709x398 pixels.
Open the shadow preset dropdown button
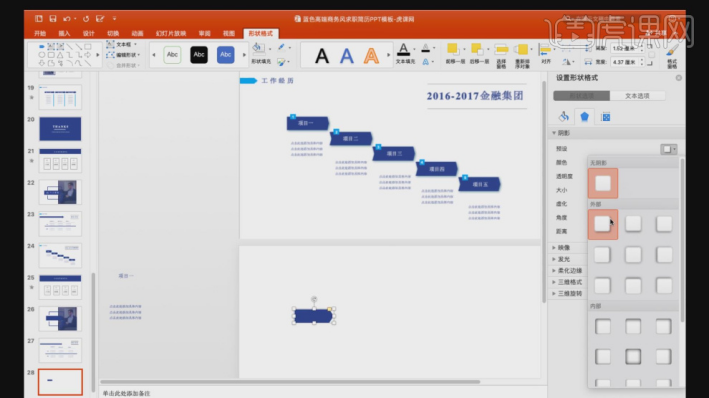pos(669,149)
